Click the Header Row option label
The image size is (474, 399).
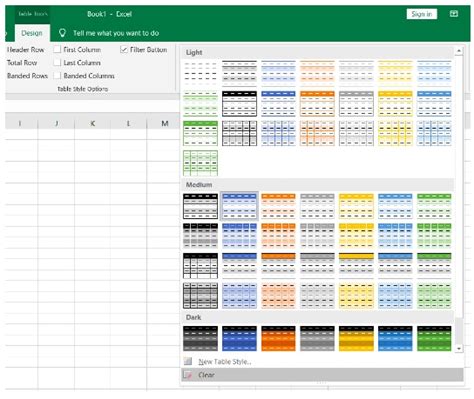(26, 50)
